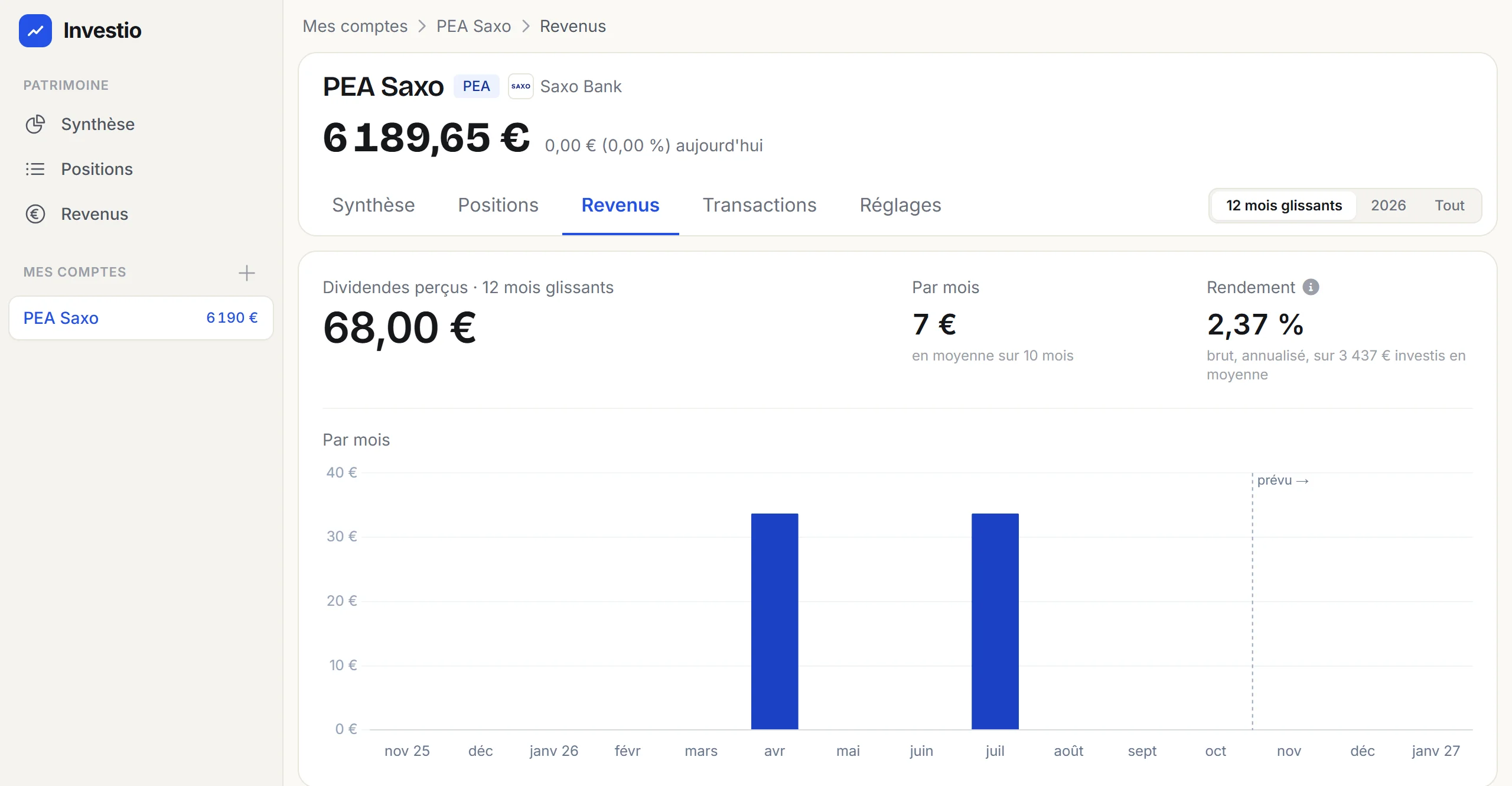Switch to the Synthèse account tab
Image resolution: width=1512 pixels, height=786 pixels.
click(373, 205)
